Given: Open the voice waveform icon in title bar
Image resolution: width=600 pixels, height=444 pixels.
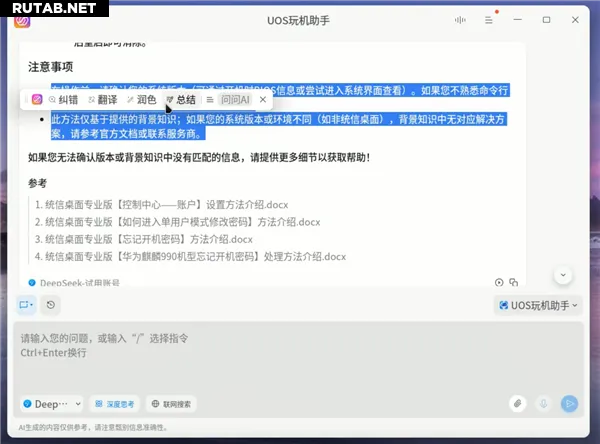Looking at the screenshot, I should tap(460, 20).
